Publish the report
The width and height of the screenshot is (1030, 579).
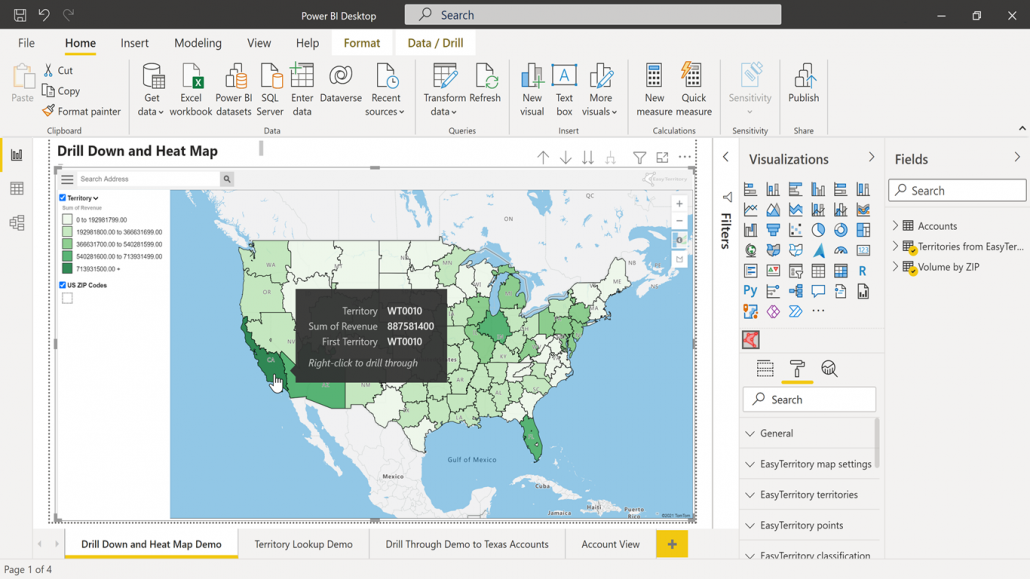pyautogui.click(x=803, y=83)
